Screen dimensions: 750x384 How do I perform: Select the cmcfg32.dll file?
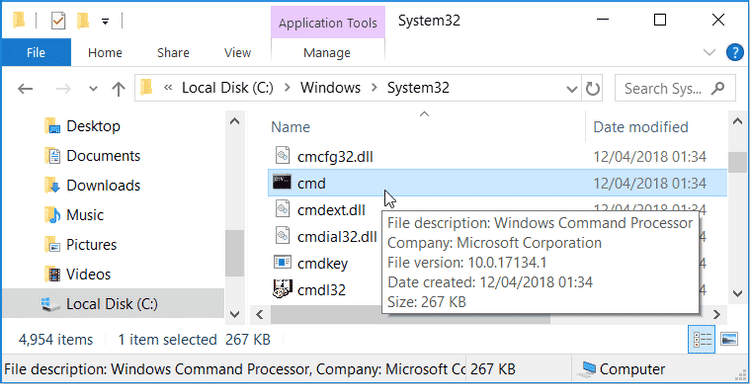coord(335,156)
